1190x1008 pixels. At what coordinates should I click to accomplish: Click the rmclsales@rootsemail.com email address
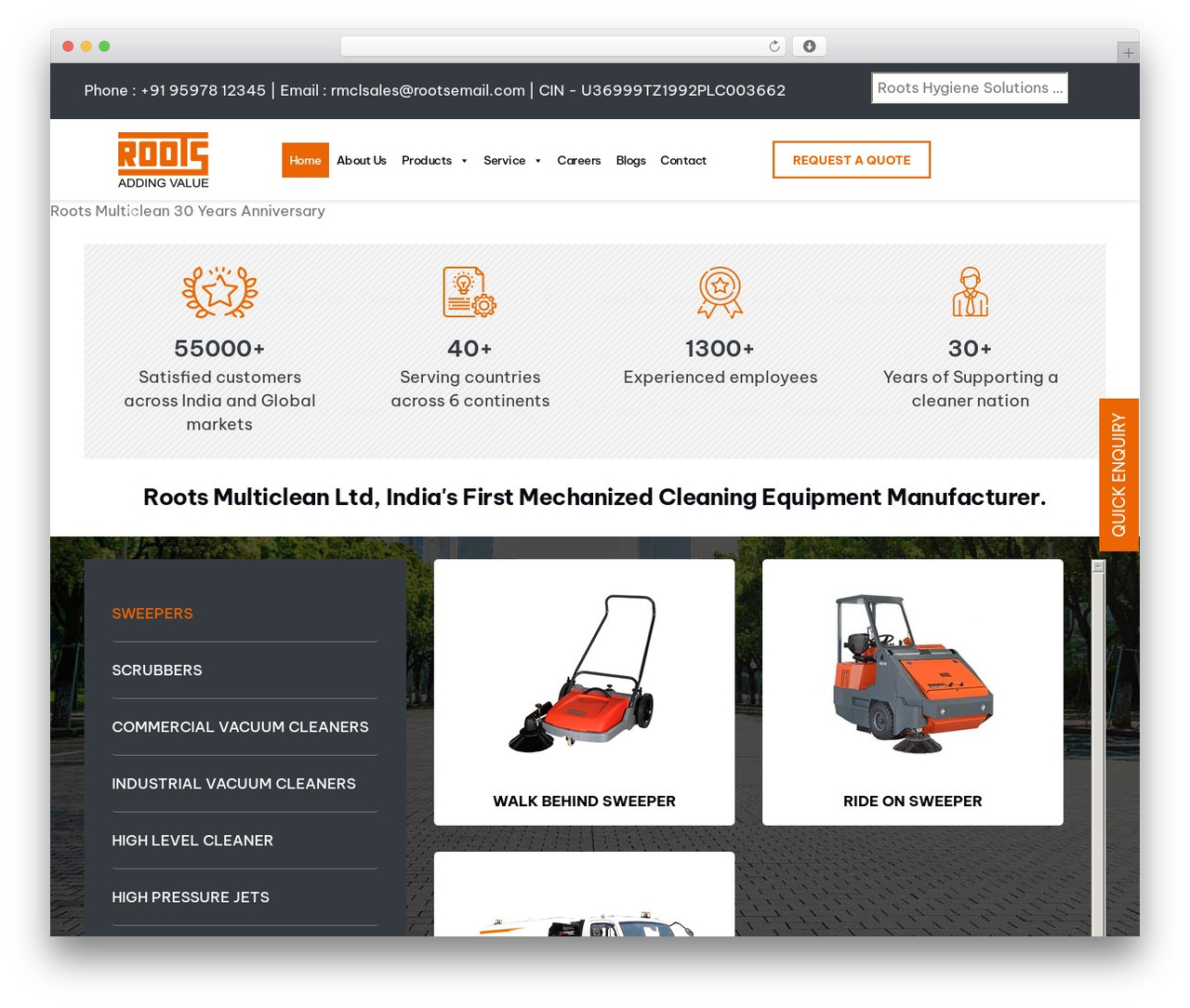pyautogui.click(x=428, y=90)
